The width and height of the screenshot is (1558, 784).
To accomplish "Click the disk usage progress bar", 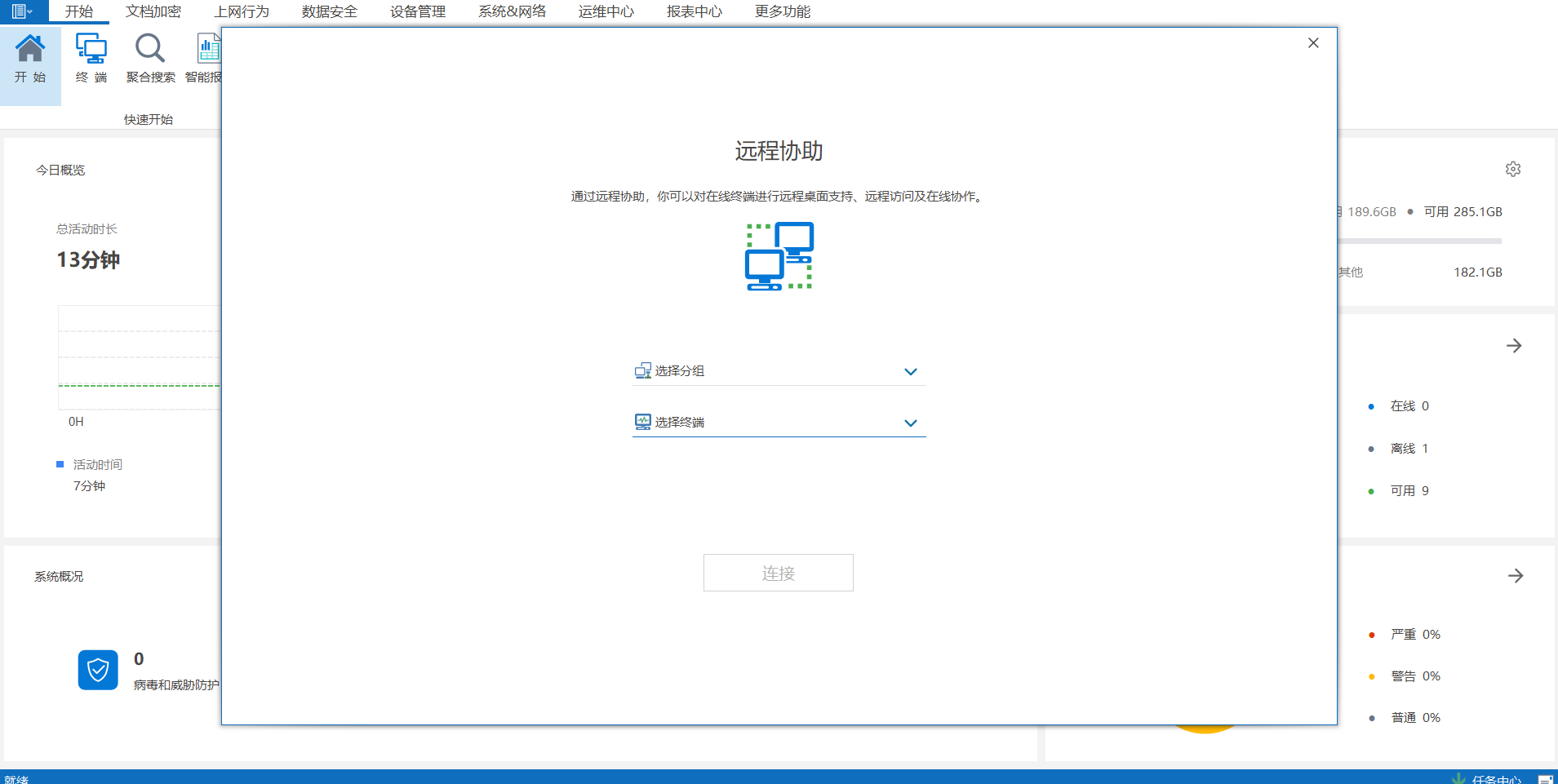I will [x=1420, y=241].
